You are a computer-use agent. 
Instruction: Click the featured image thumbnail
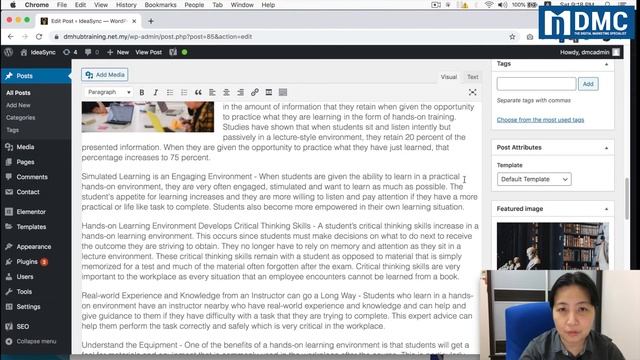(553, 246)
